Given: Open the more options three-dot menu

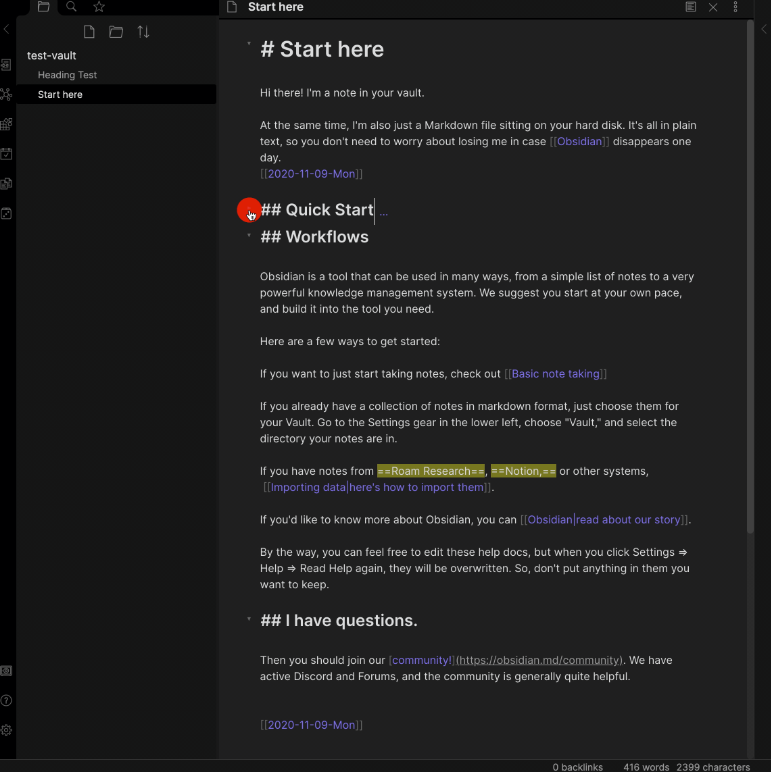Looking at the screenshot, I should click(x=735, y=7).
